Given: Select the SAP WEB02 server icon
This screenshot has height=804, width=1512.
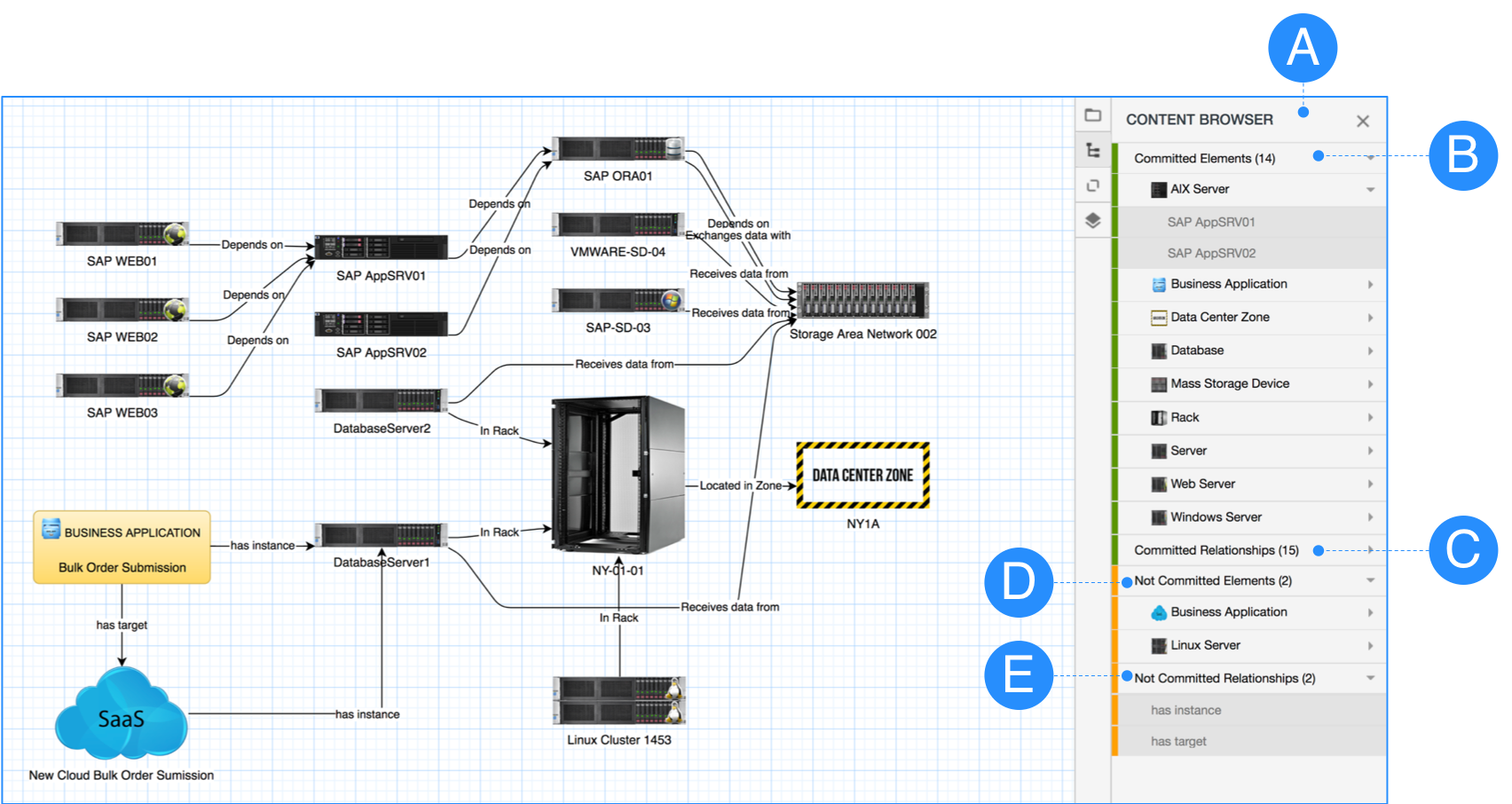Looking at the screenshot, I should pyautogui.click(x=122, y=310).
